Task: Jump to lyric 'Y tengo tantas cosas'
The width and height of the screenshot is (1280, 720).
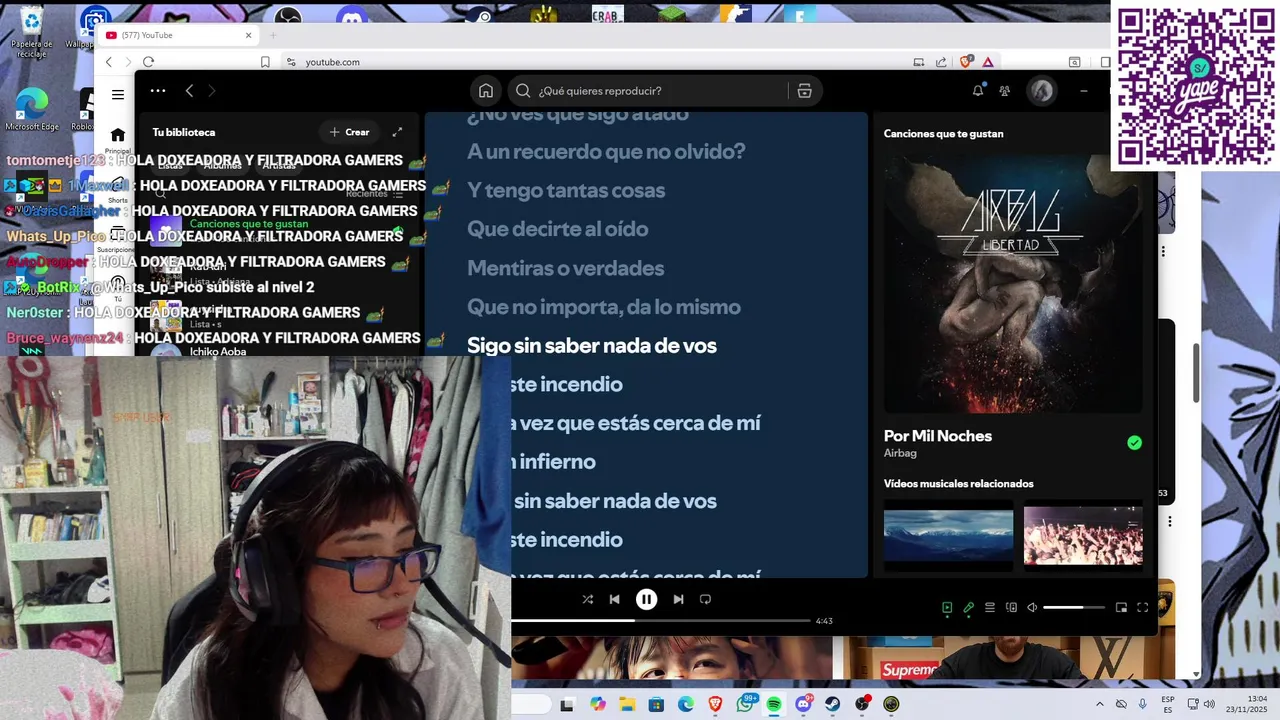Action: [566, 190]
